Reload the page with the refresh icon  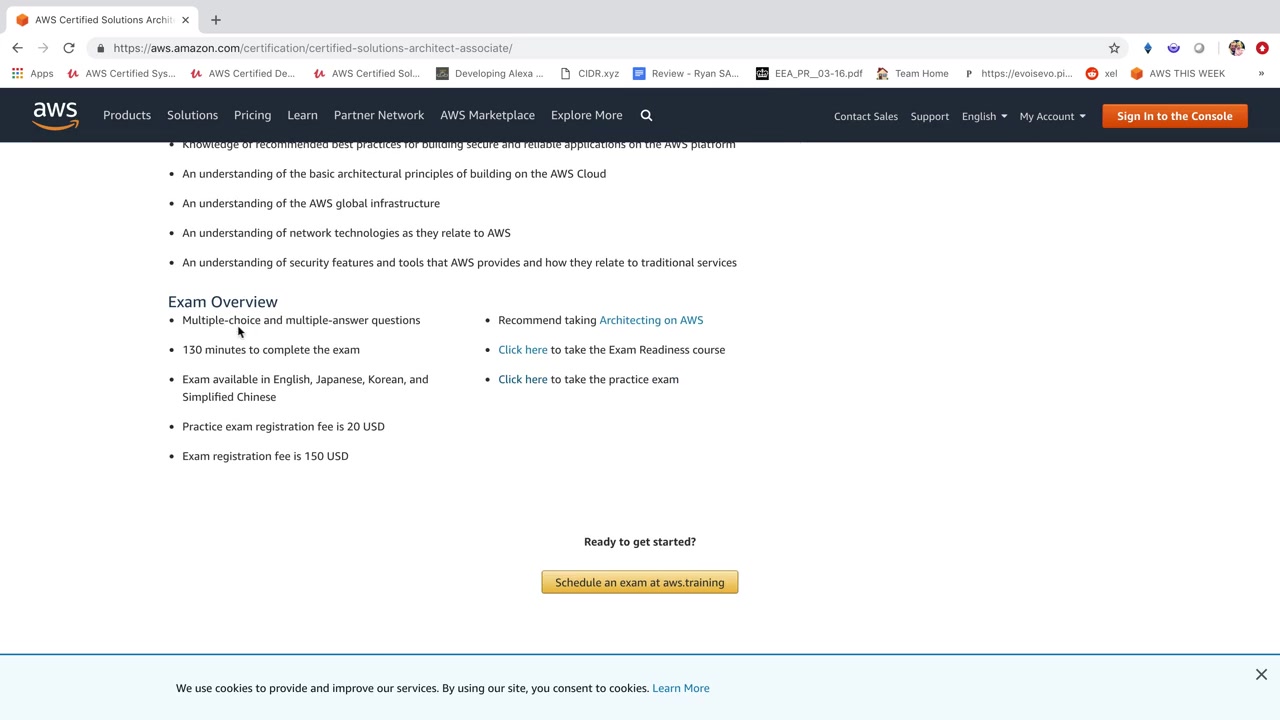[69, 48]
